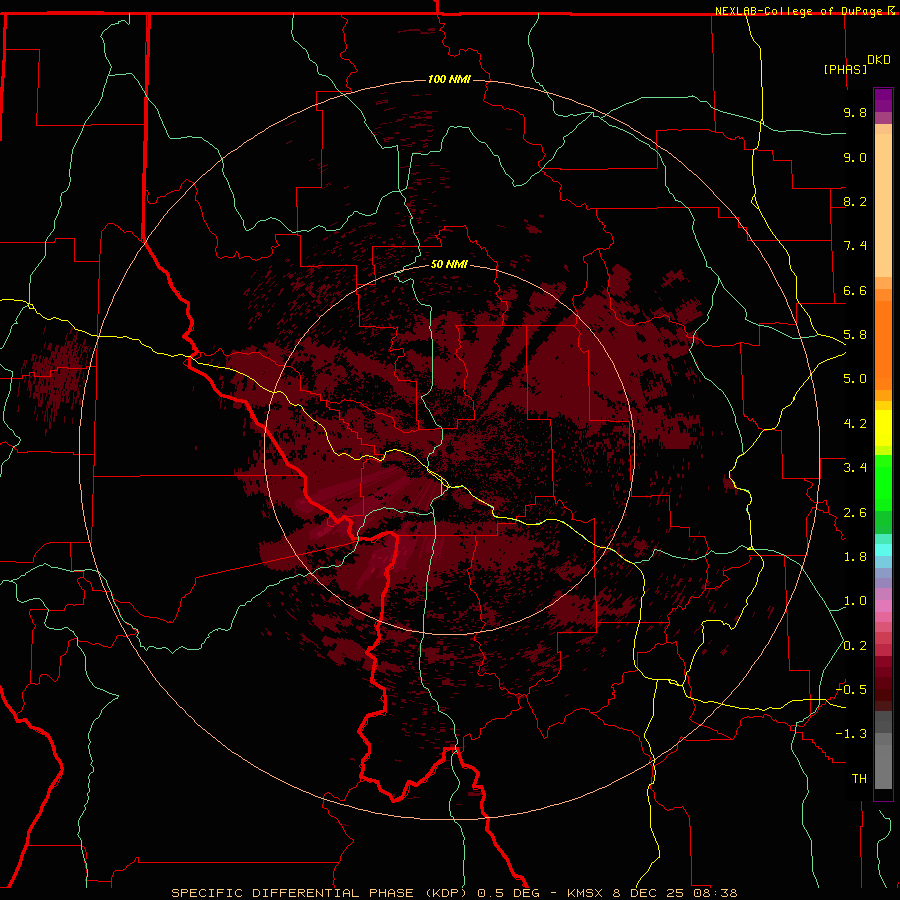
Task: Select the bright green segment of the color bar
Action: (883, 483)
